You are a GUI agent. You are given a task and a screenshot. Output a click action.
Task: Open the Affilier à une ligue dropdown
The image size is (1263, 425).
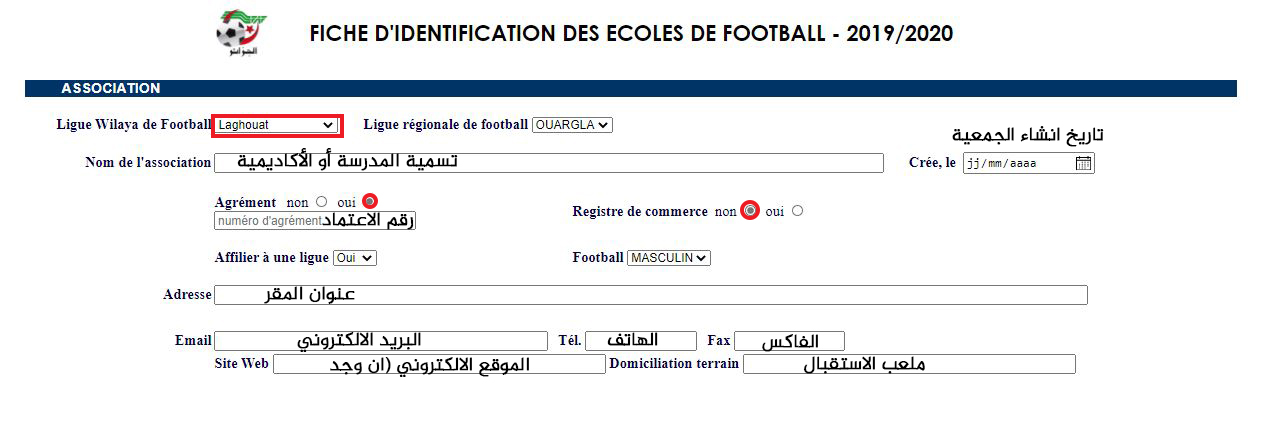(x=354, y=258)
